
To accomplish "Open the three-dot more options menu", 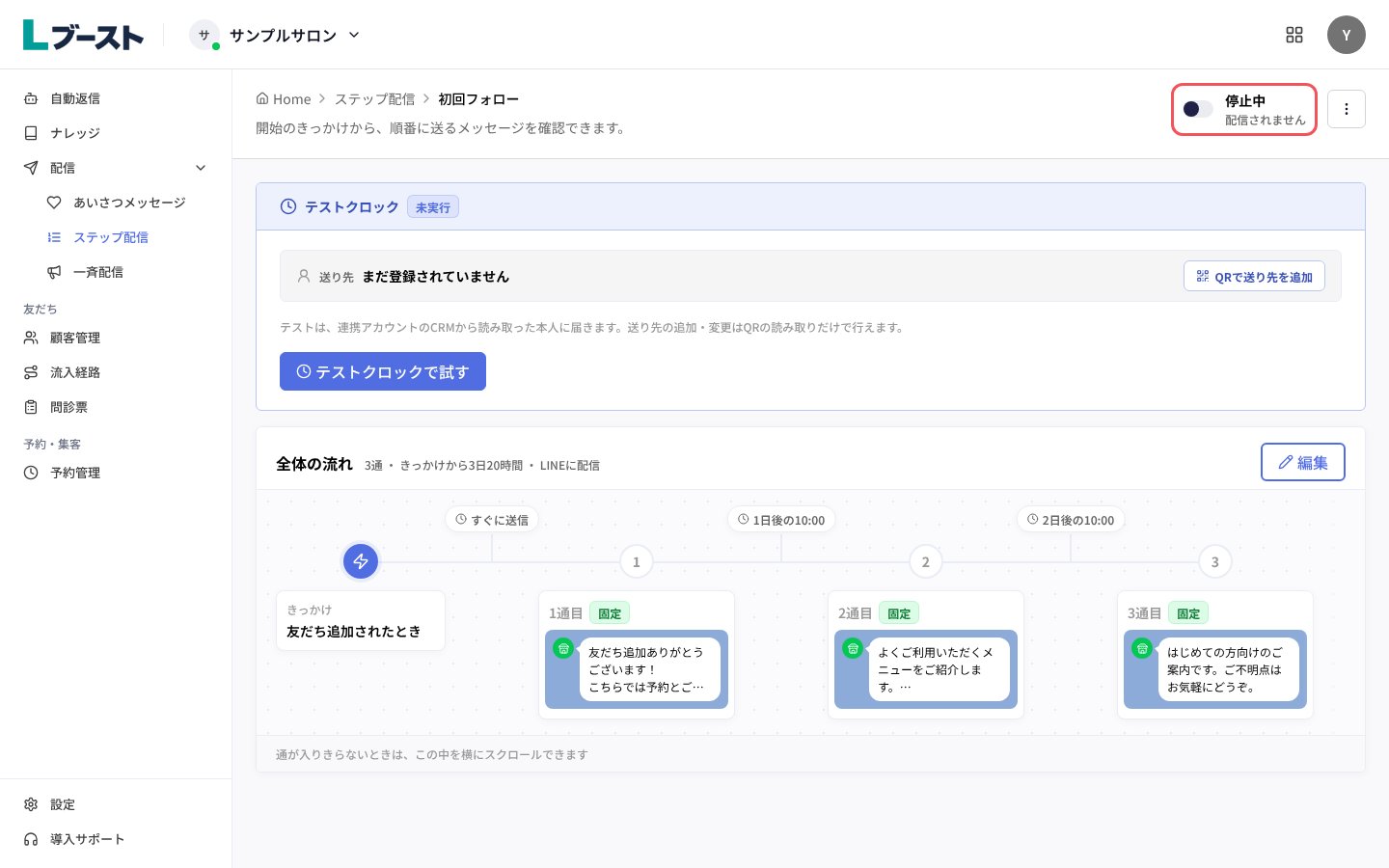I will tap(1347, 109).
